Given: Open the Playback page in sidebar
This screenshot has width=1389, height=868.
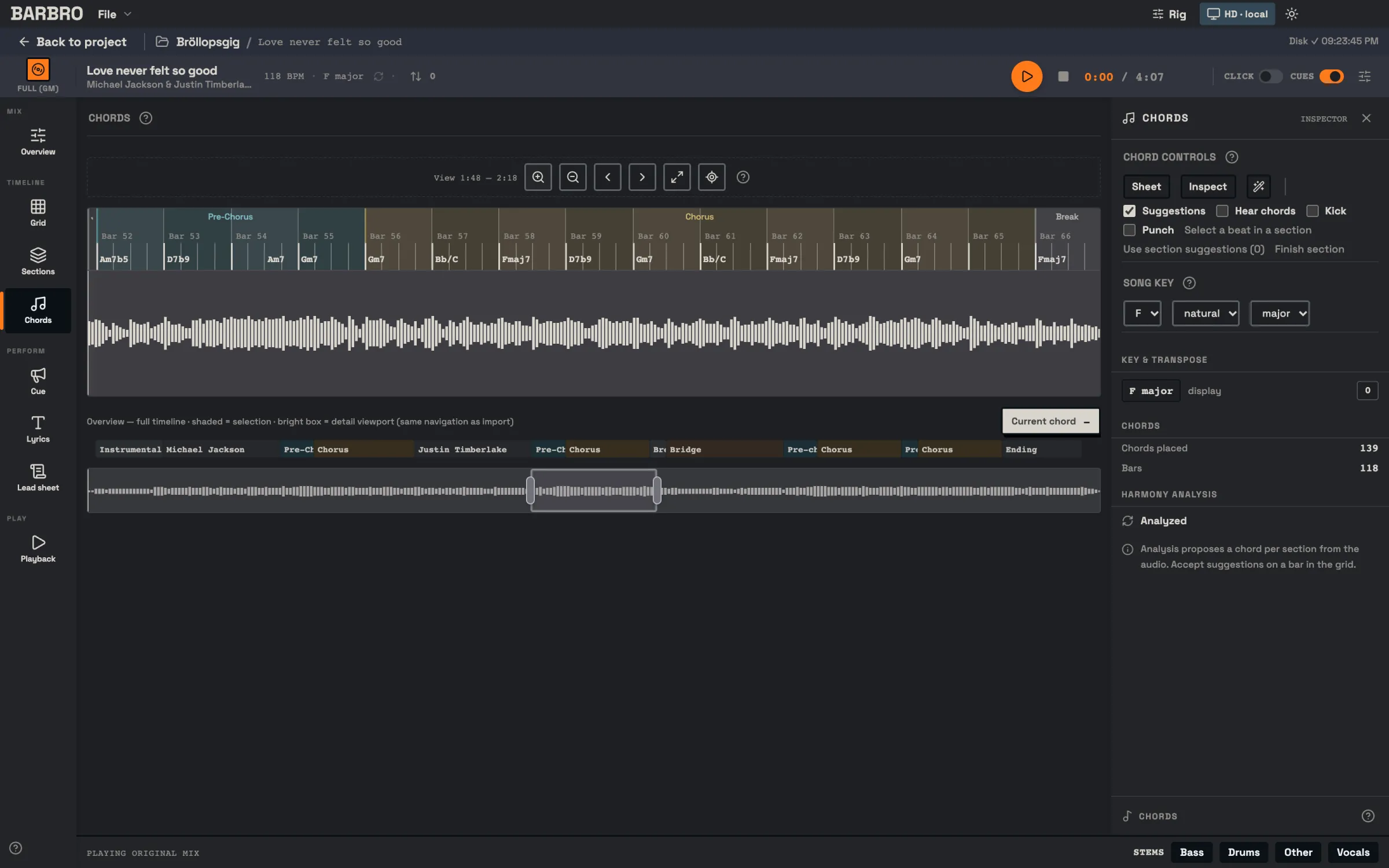Looking at the screenshot, I should (38, 549).
